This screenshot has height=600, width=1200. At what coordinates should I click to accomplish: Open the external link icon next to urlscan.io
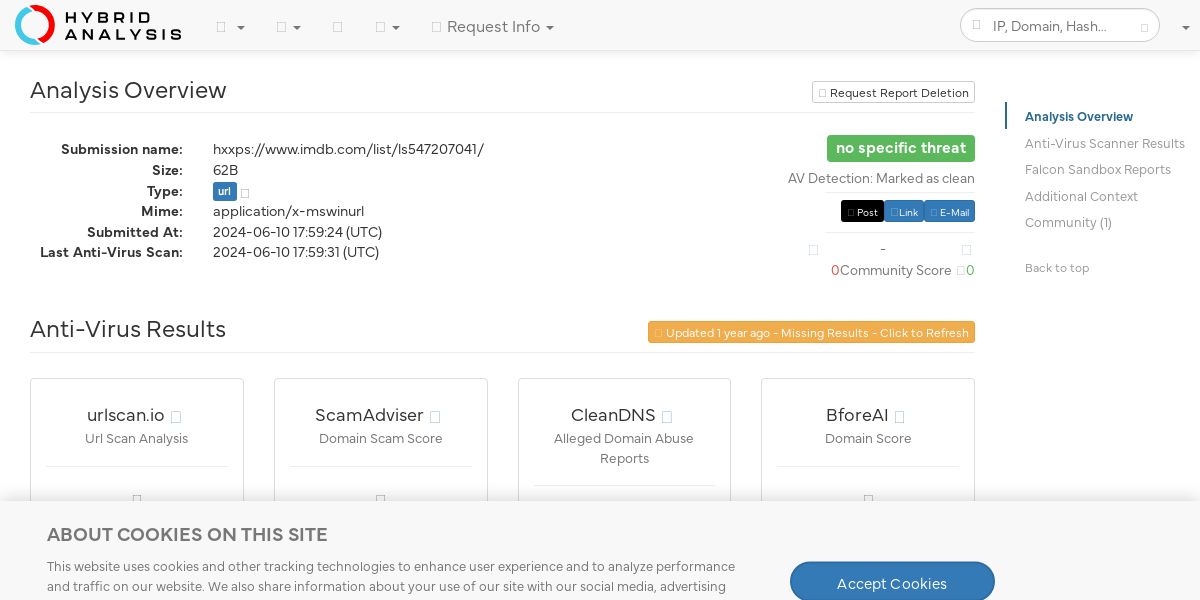click(x=176, y=417)
